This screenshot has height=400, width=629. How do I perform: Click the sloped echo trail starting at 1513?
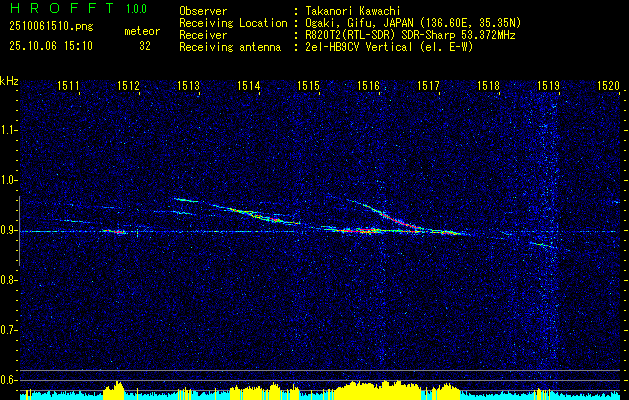(237, 211)
